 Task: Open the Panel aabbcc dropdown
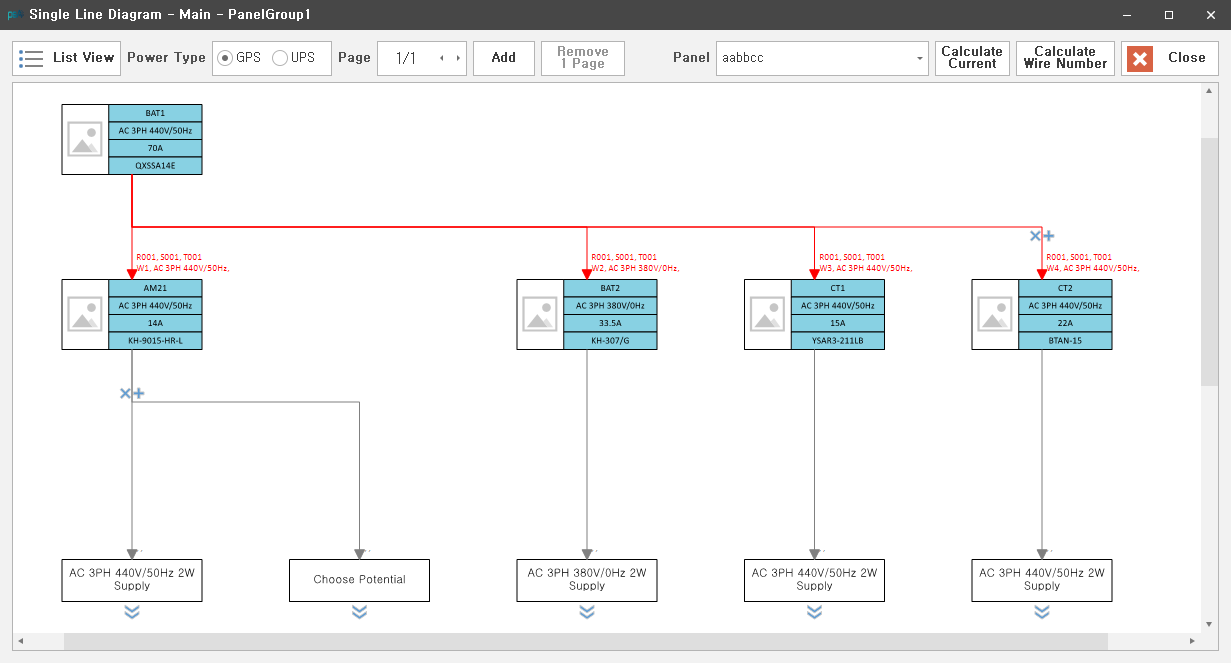(x=823, y=58)
